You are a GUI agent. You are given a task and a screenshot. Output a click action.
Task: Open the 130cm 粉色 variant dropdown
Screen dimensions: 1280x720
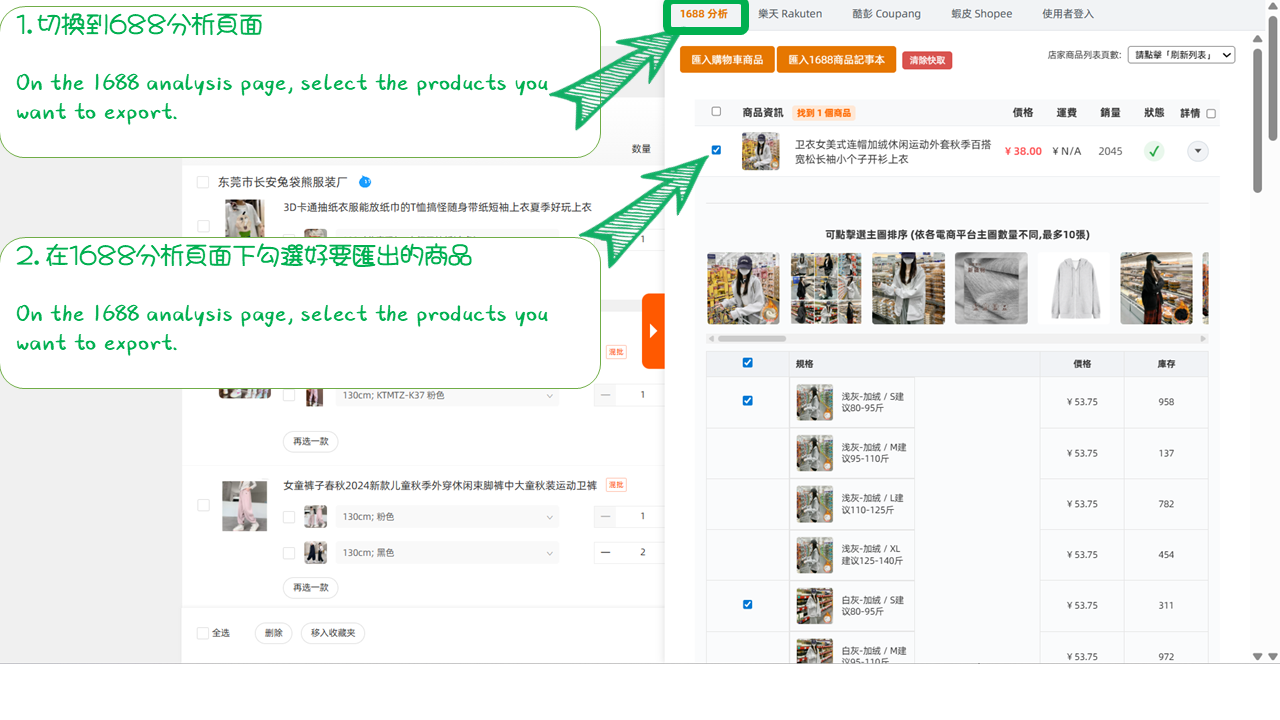tap(548, 516)
